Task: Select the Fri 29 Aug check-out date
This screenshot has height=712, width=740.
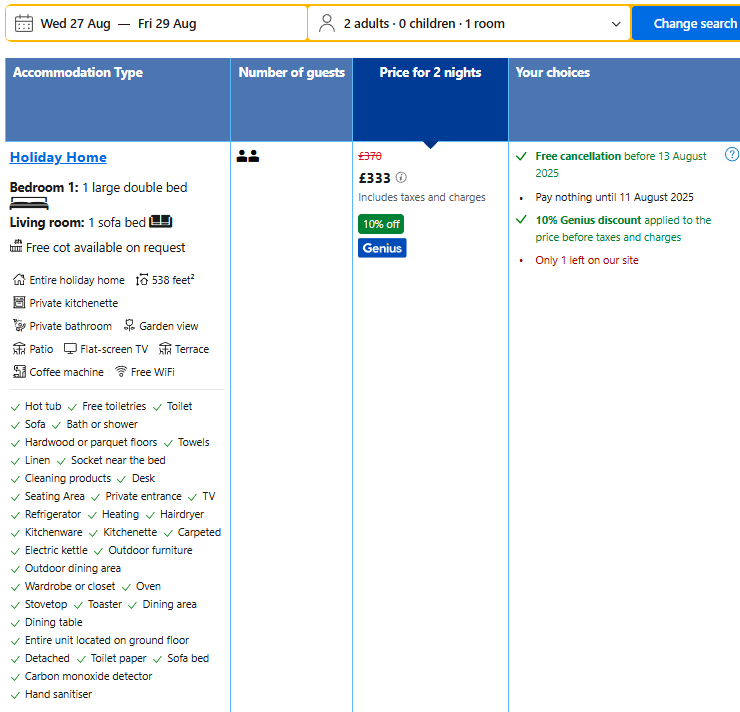Action: tap(167, 24)
